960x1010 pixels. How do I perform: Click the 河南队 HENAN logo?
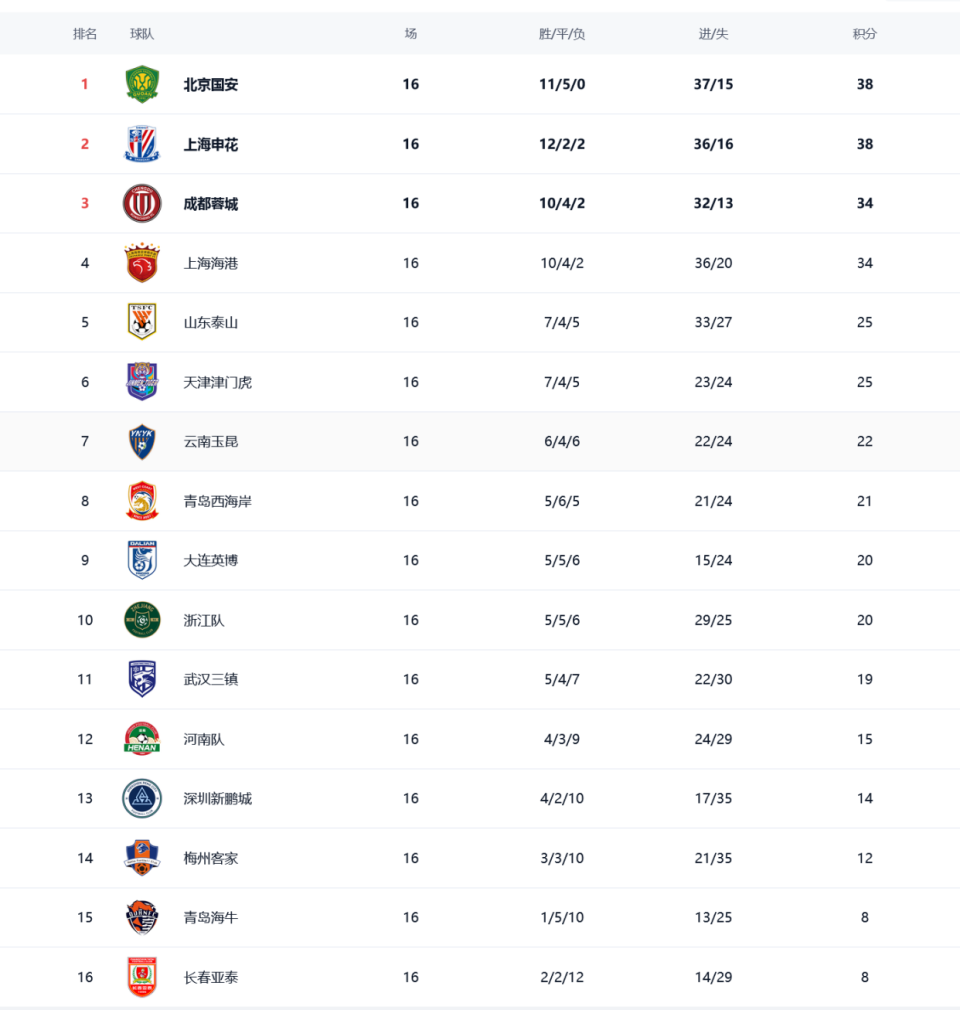click(142, 738)
